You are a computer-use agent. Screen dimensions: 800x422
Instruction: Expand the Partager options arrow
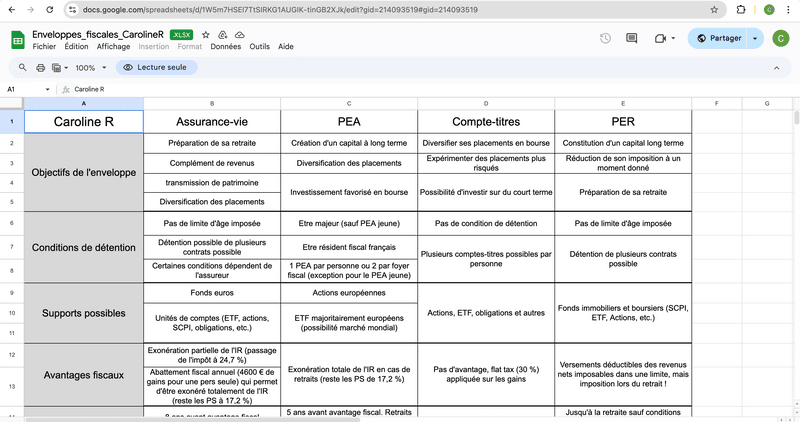[755, 38]
